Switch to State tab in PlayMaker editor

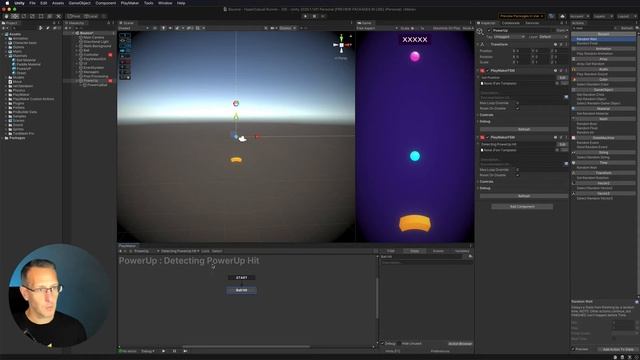414,251
